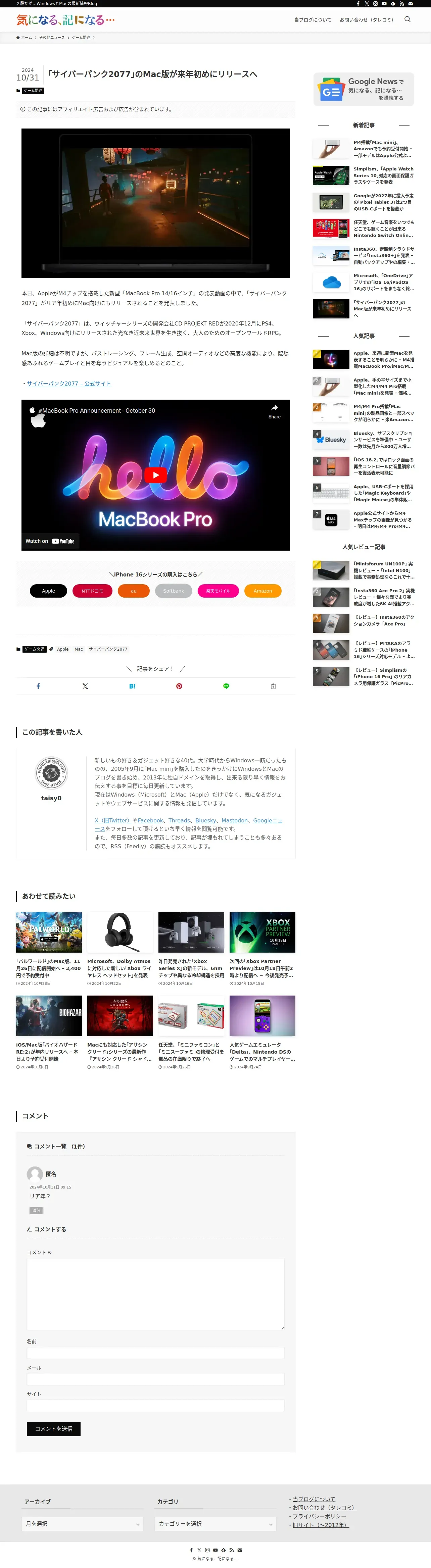Go to その他ニュース in the breadcrumb
Screen dimensions: 431x1568
click(x=52, y=38)
